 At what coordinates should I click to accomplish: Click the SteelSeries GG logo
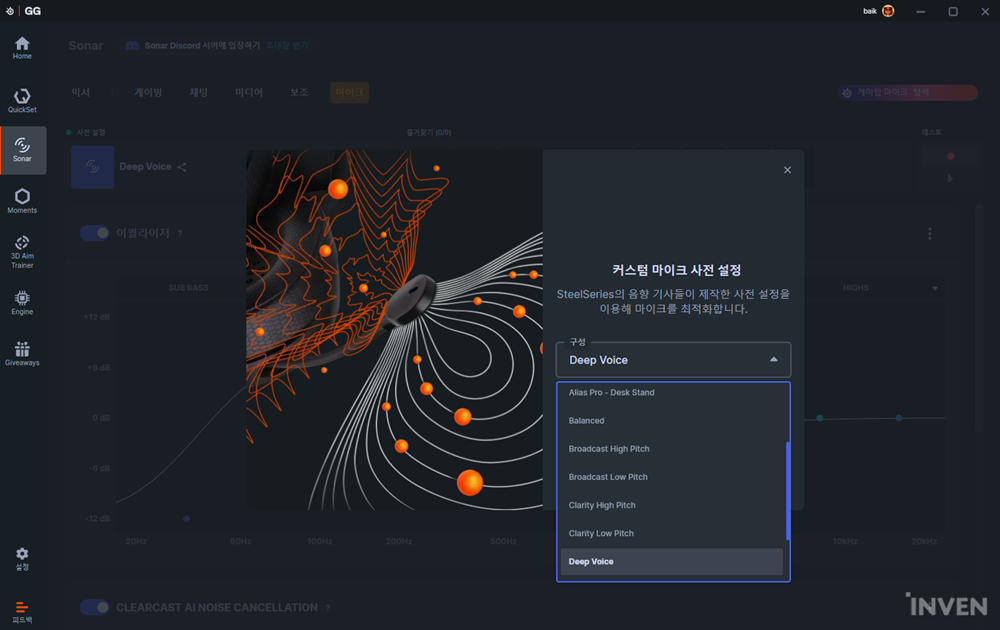24,11
